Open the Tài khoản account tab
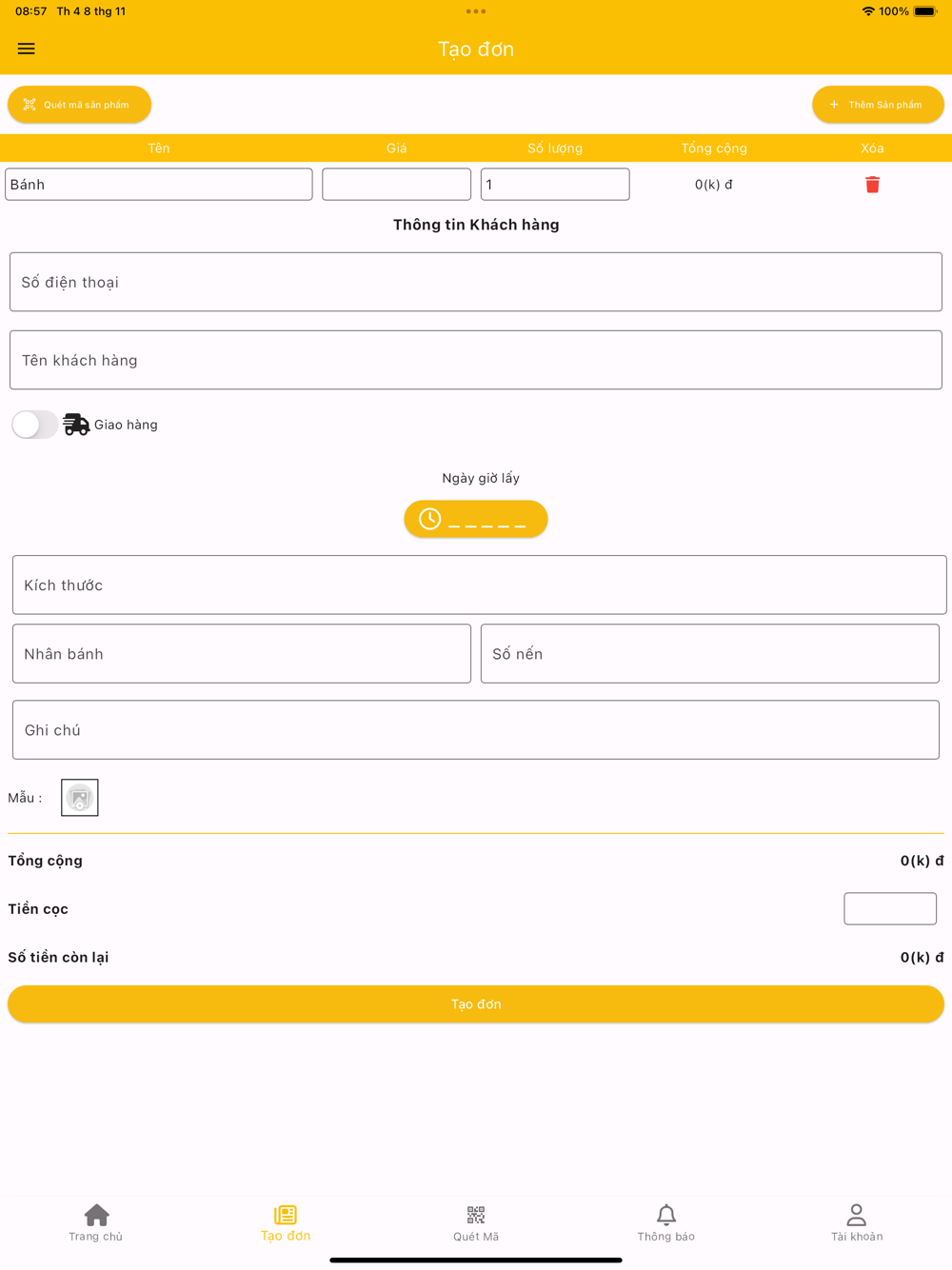The height and width of the screenshot is (1270, 952). (x=857, y=1223)
